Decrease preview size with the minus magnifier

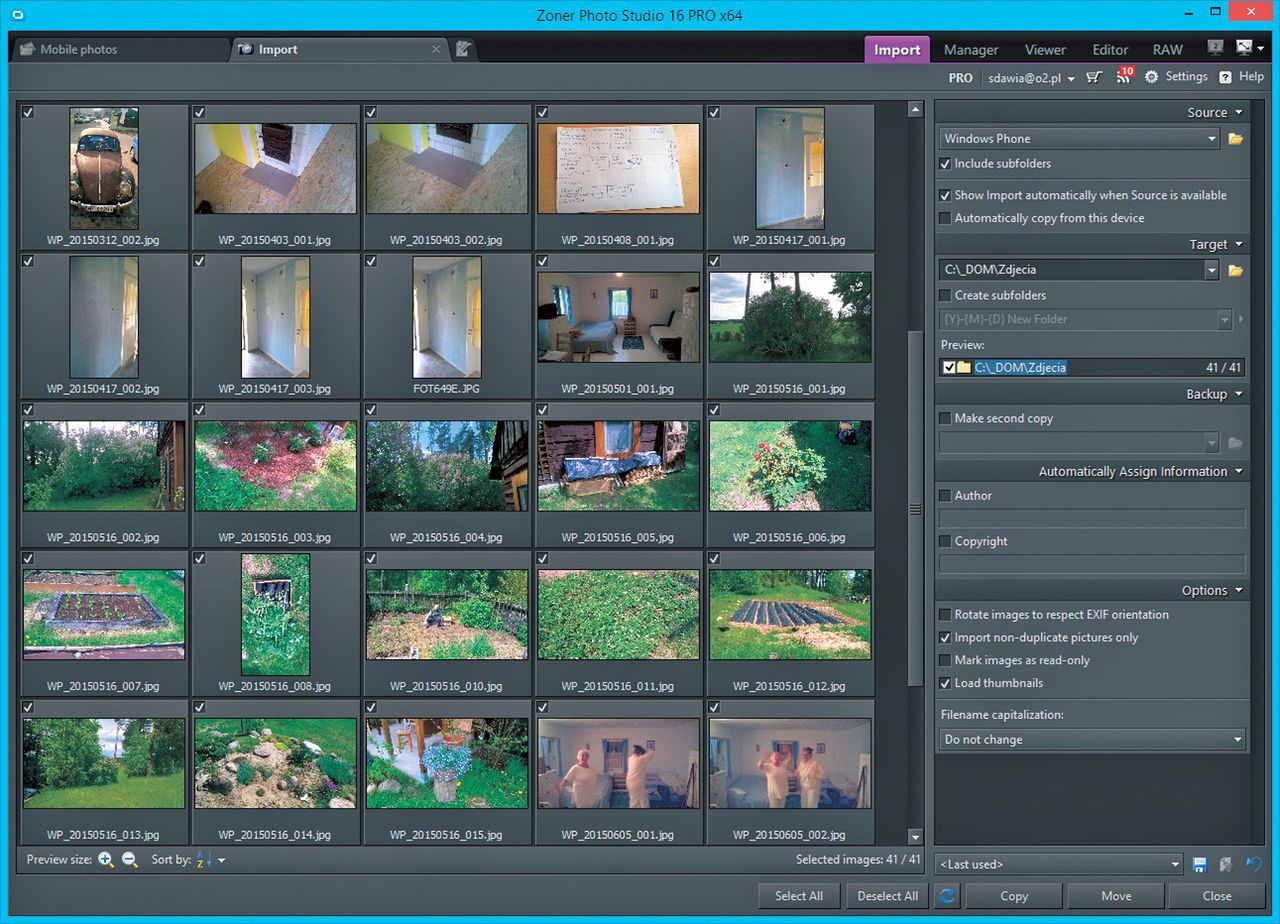(x=130, y=860)
